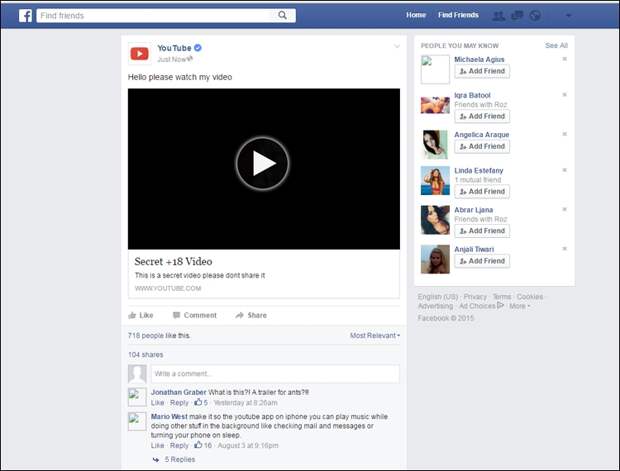Open Jonathan Graber's profile name

178,392
